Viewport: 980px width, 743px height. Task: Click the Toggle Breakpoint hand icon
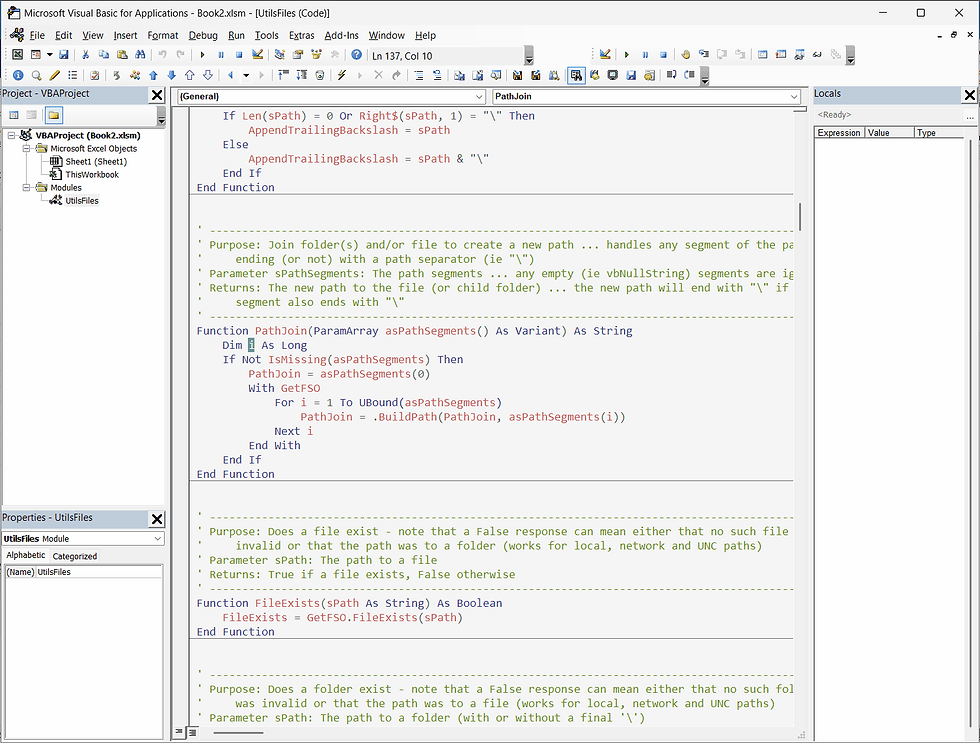point(686,55)
